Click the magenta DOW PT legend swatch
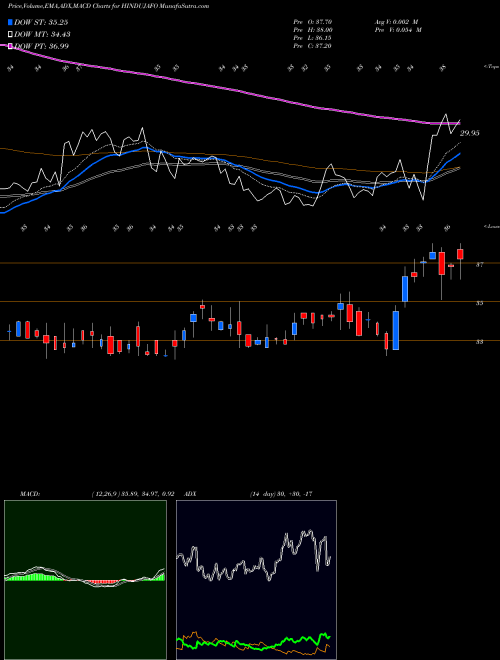 tap(10, 46)
